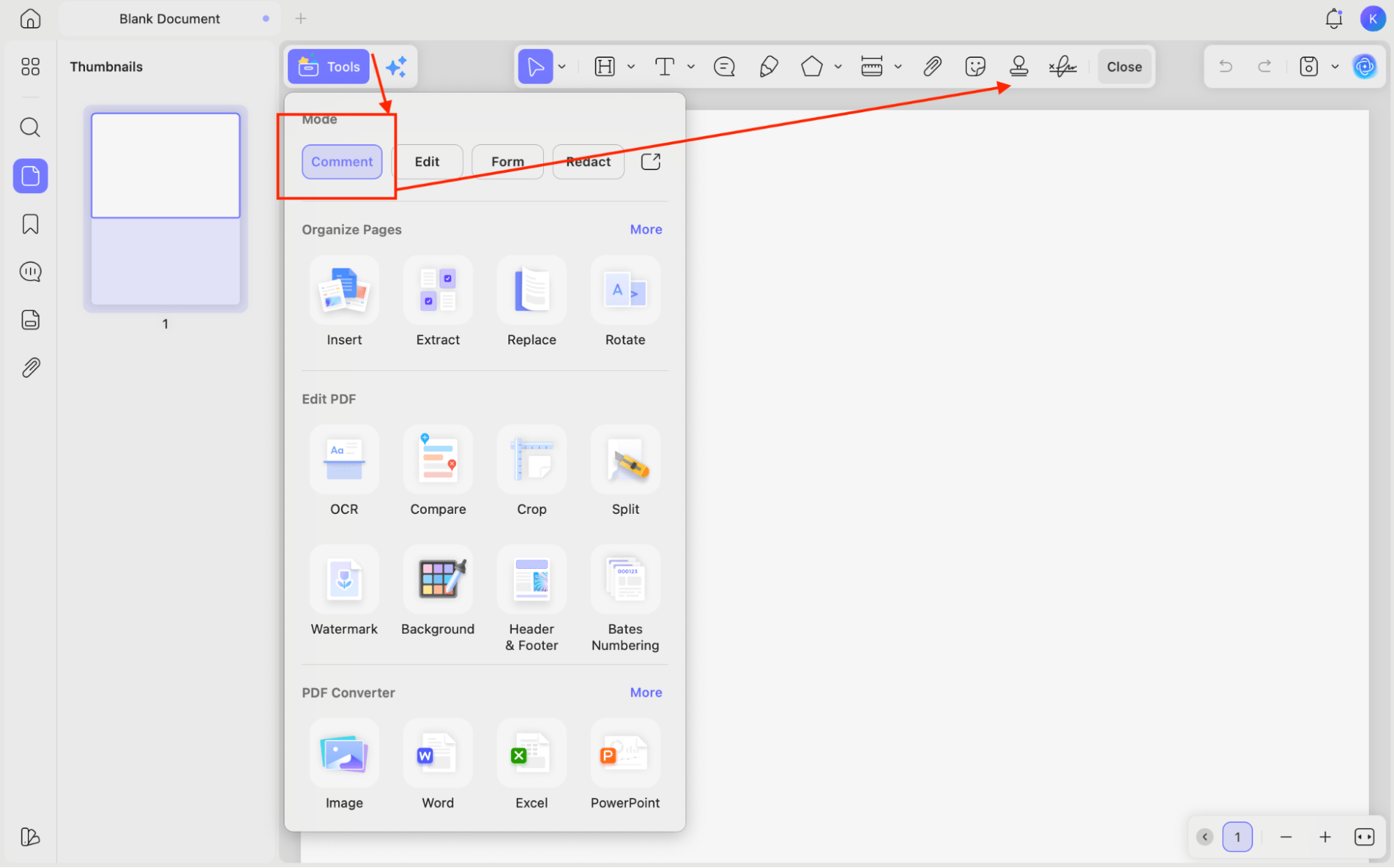Screen dimensions: 1394x868
Task: Click the page number 1 field
Action: [1237, 837]
